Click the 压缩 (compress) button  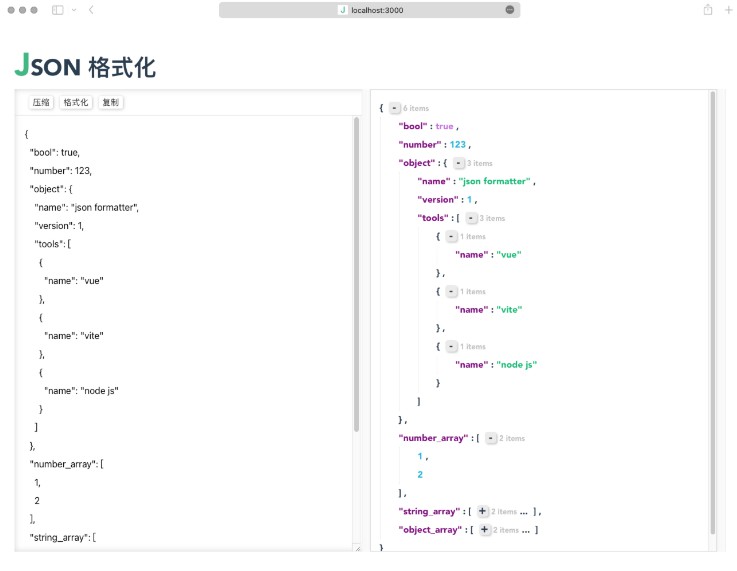pyautogui.click(x=41, y=103)
